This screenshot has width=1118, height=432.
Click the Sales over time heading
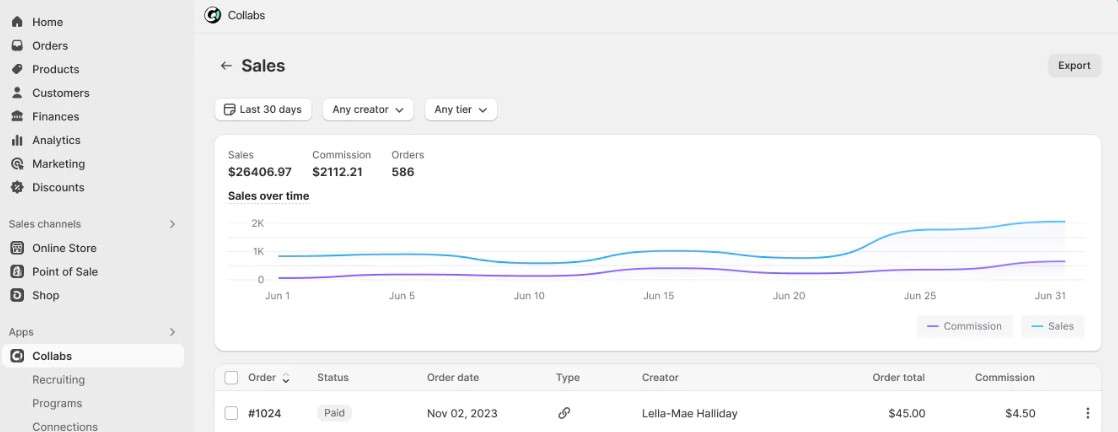tap(268, 196)
